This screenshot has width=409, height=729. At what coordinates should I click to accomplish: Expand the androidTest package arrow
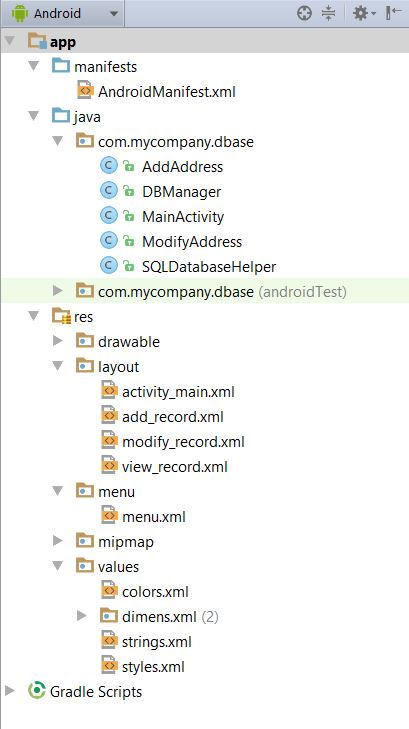(x=58, y=292)
